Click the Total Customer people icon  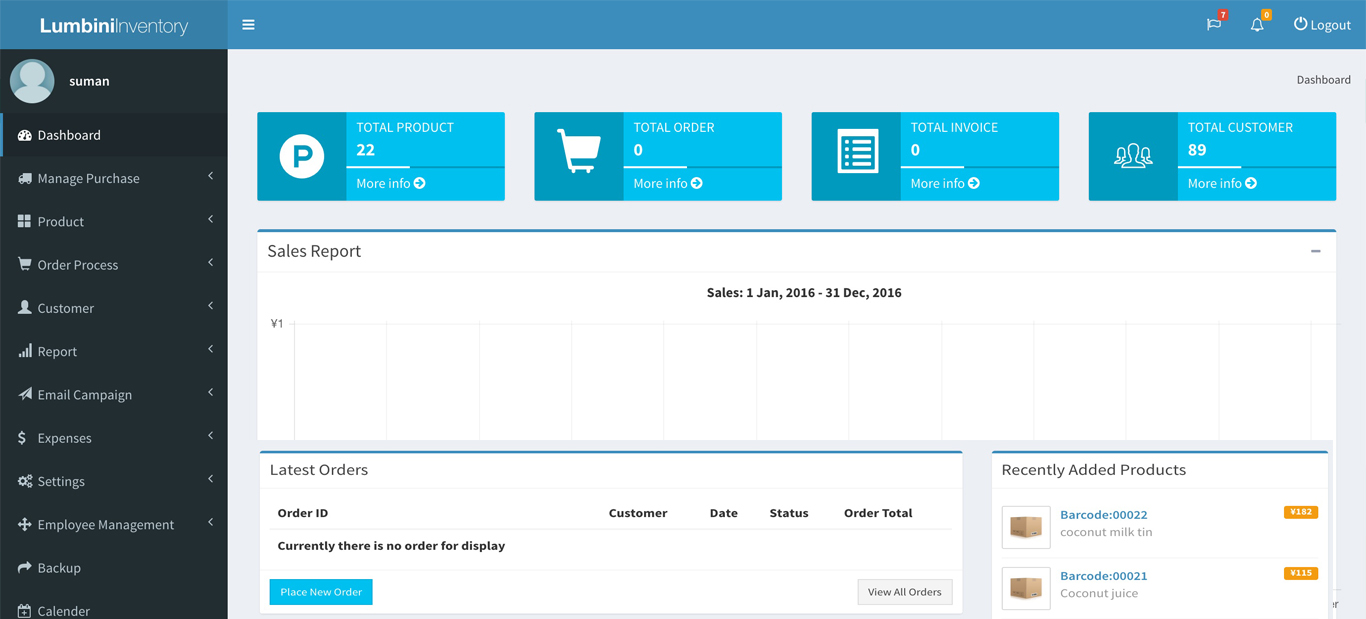(1133, 156)
